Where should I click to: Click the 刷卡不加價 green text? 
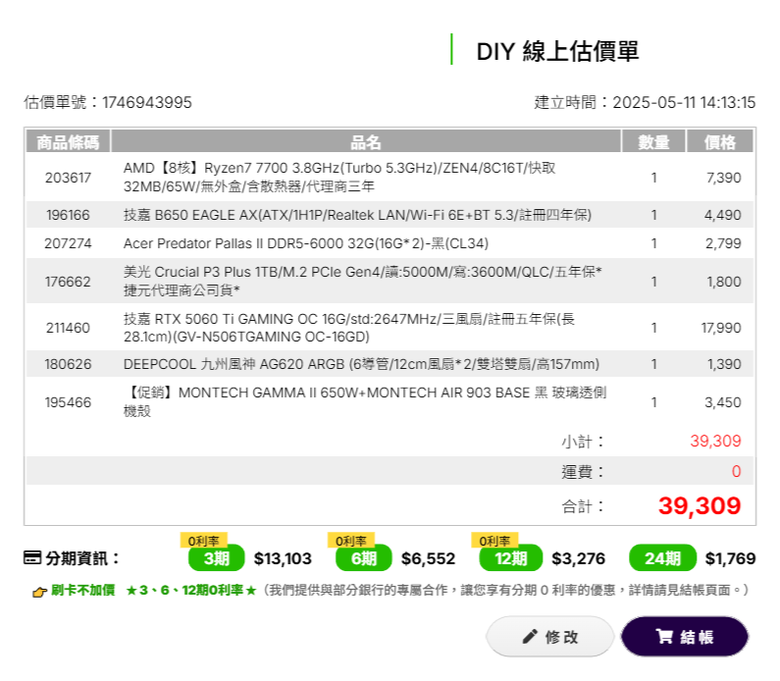pyautogui.click(x=83, y=590)
